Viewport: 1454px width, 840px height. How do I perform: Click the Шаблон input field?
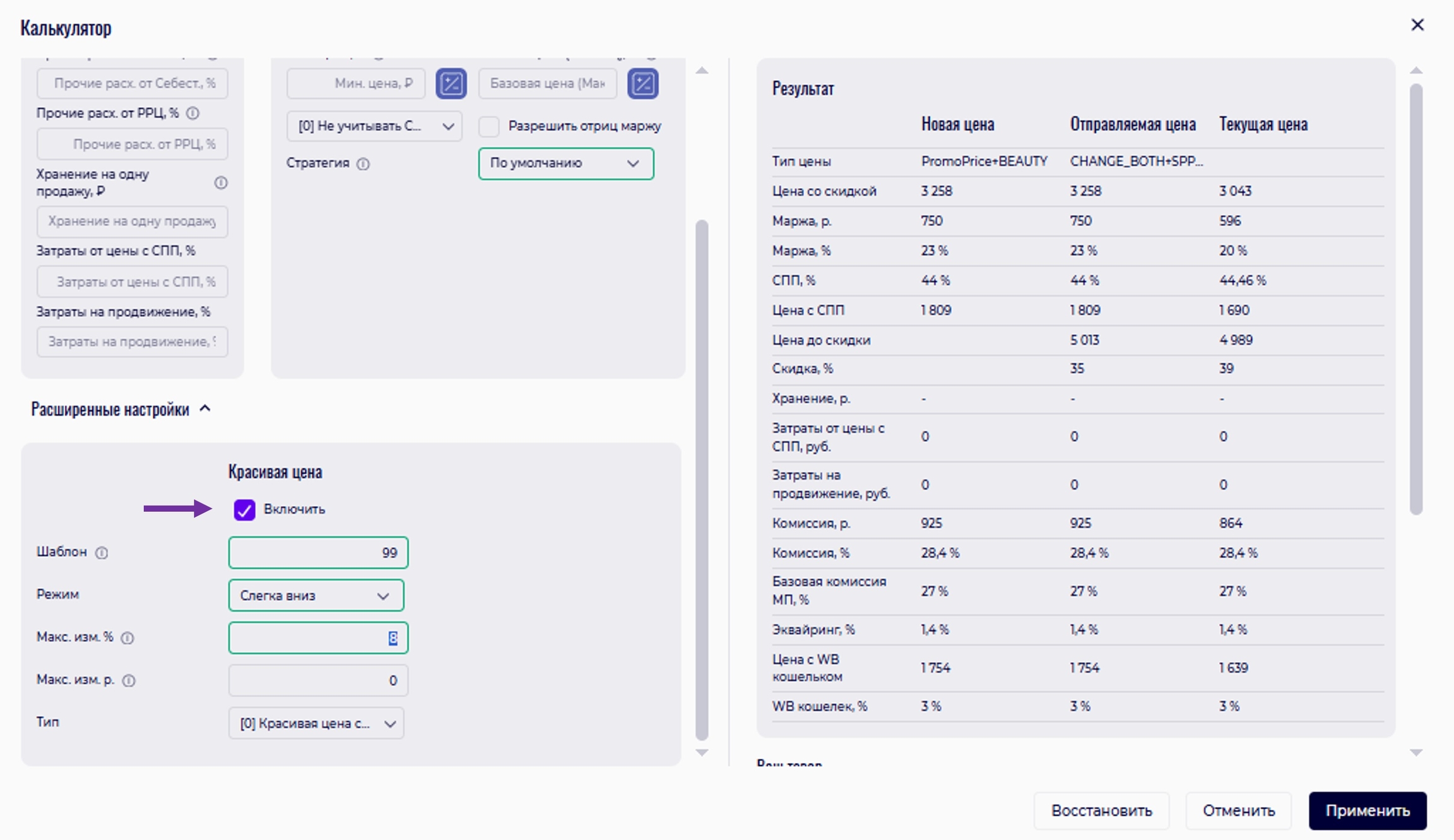pos(318,553)
